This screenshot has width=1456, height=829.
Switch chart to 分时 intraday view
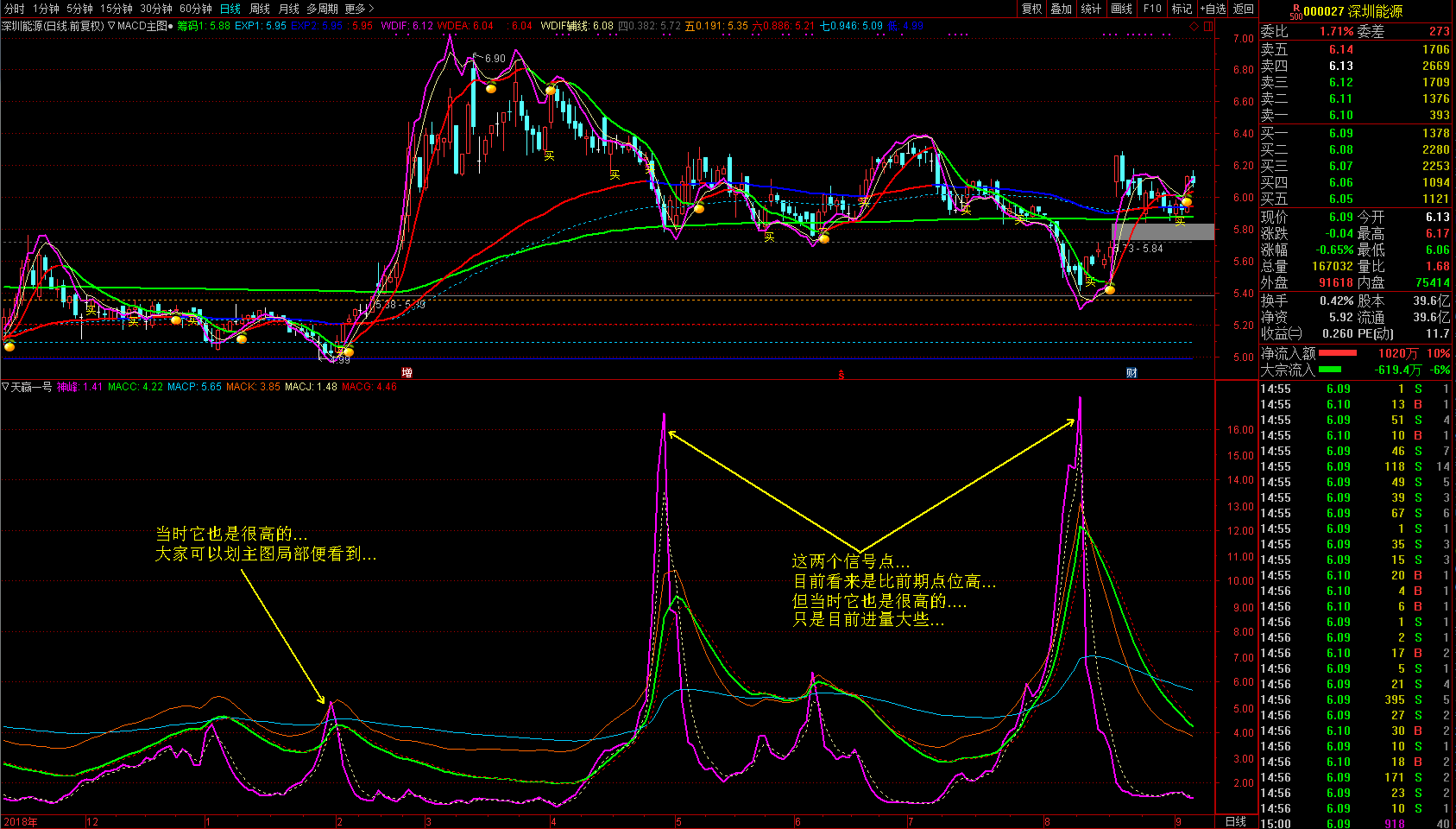pos(15,9)
